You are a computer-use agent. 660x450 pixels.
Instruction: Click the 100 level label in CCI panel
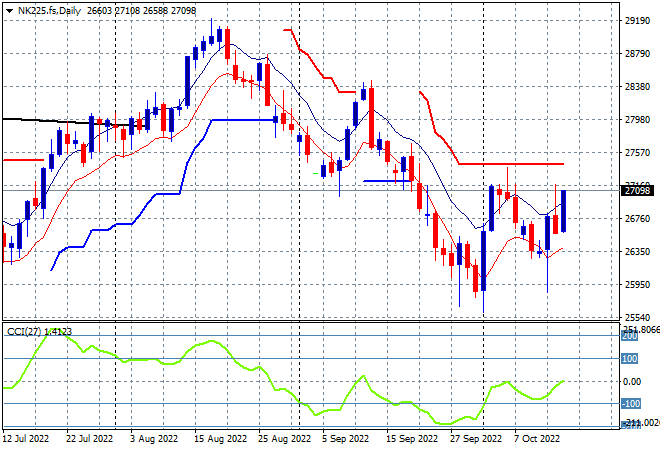coord(630,359)
